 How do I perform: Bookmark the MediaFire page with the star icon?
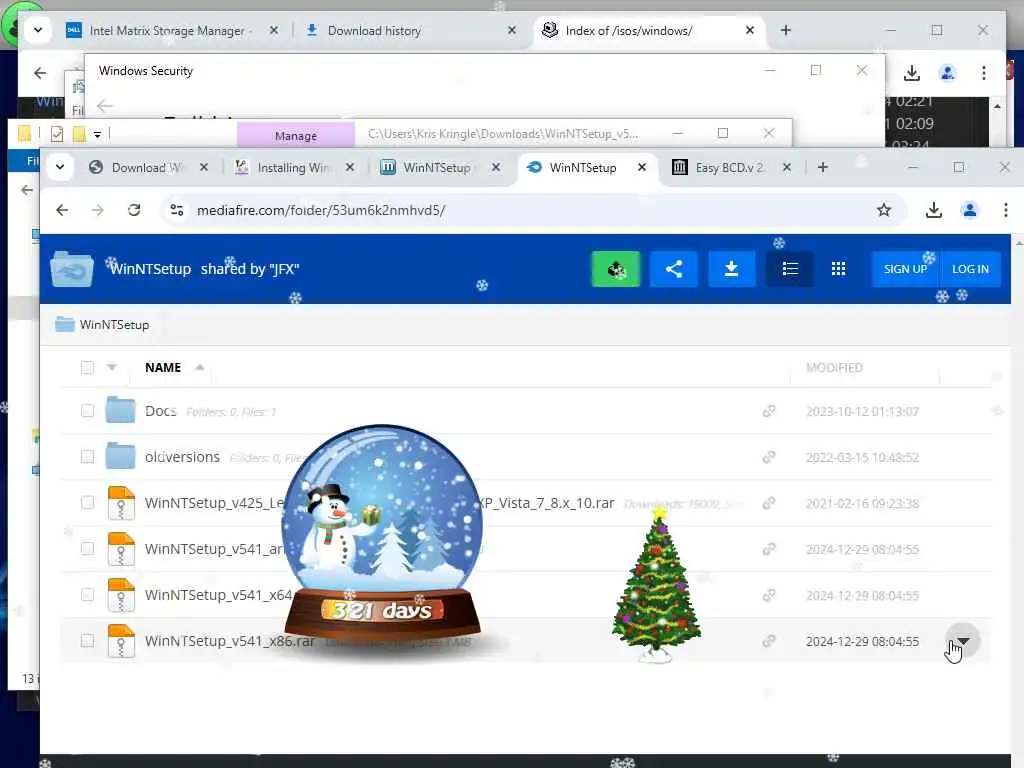tap(884, 210)
